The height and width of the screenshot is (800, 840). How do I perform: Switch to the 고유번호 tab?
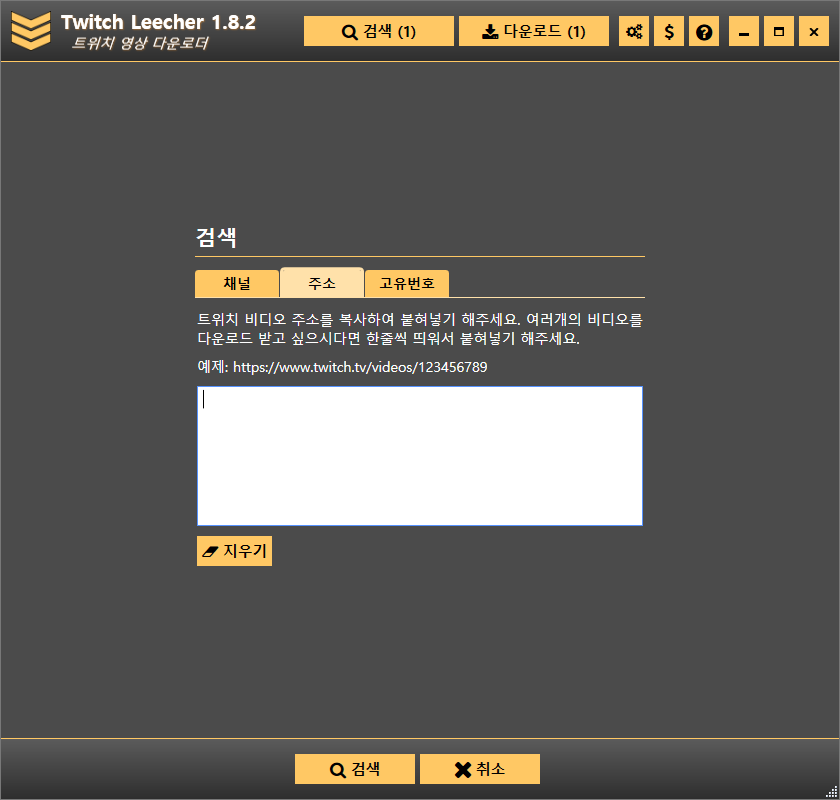tap(407, 283)
